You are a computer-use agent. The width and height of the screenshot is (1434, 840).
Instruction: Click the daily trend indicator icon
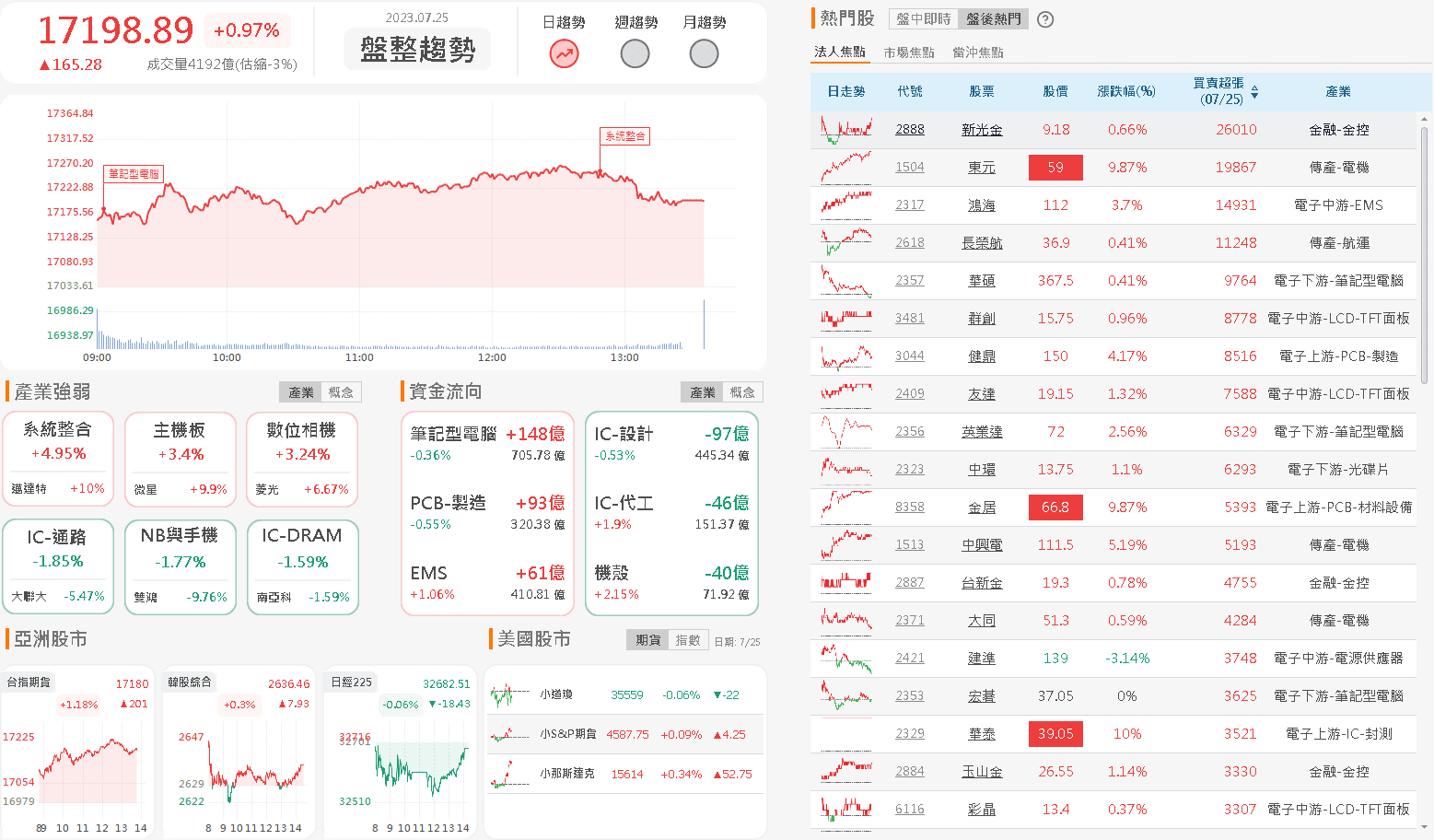[x=564, y=54]
